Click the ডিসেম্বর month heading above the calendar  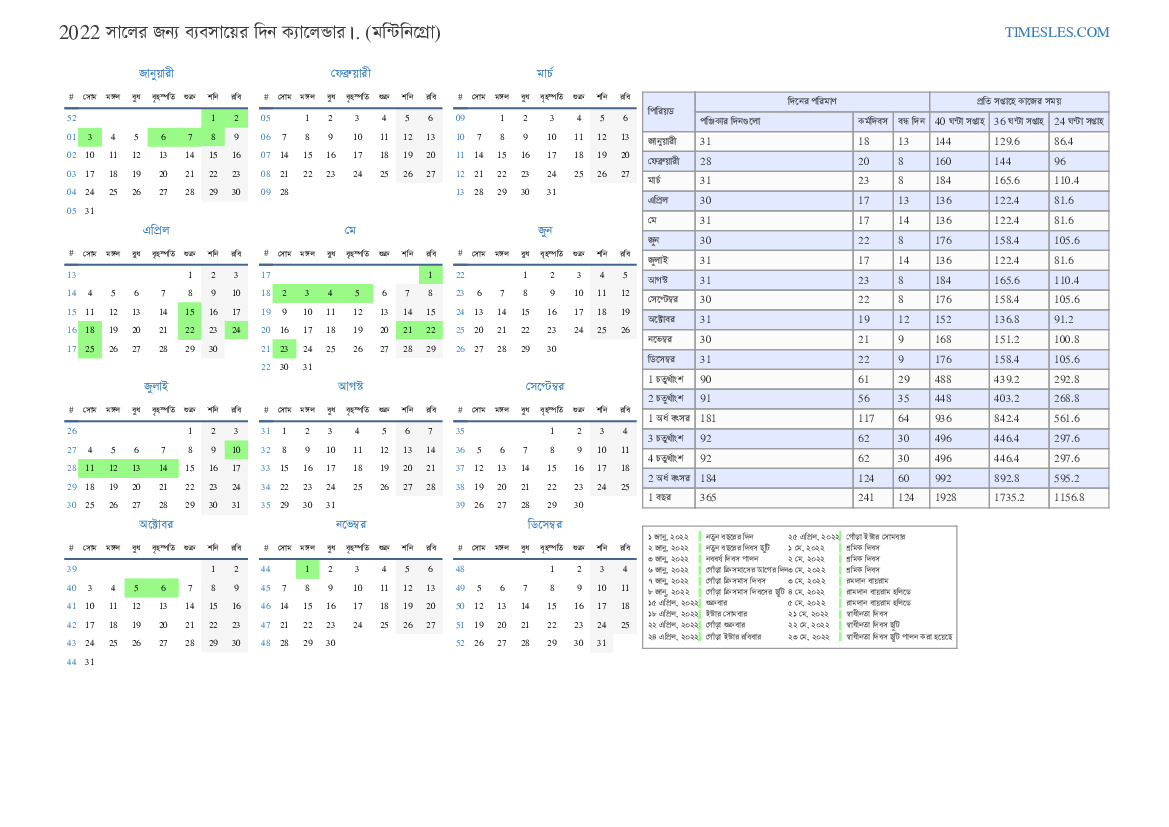[545, 524]
